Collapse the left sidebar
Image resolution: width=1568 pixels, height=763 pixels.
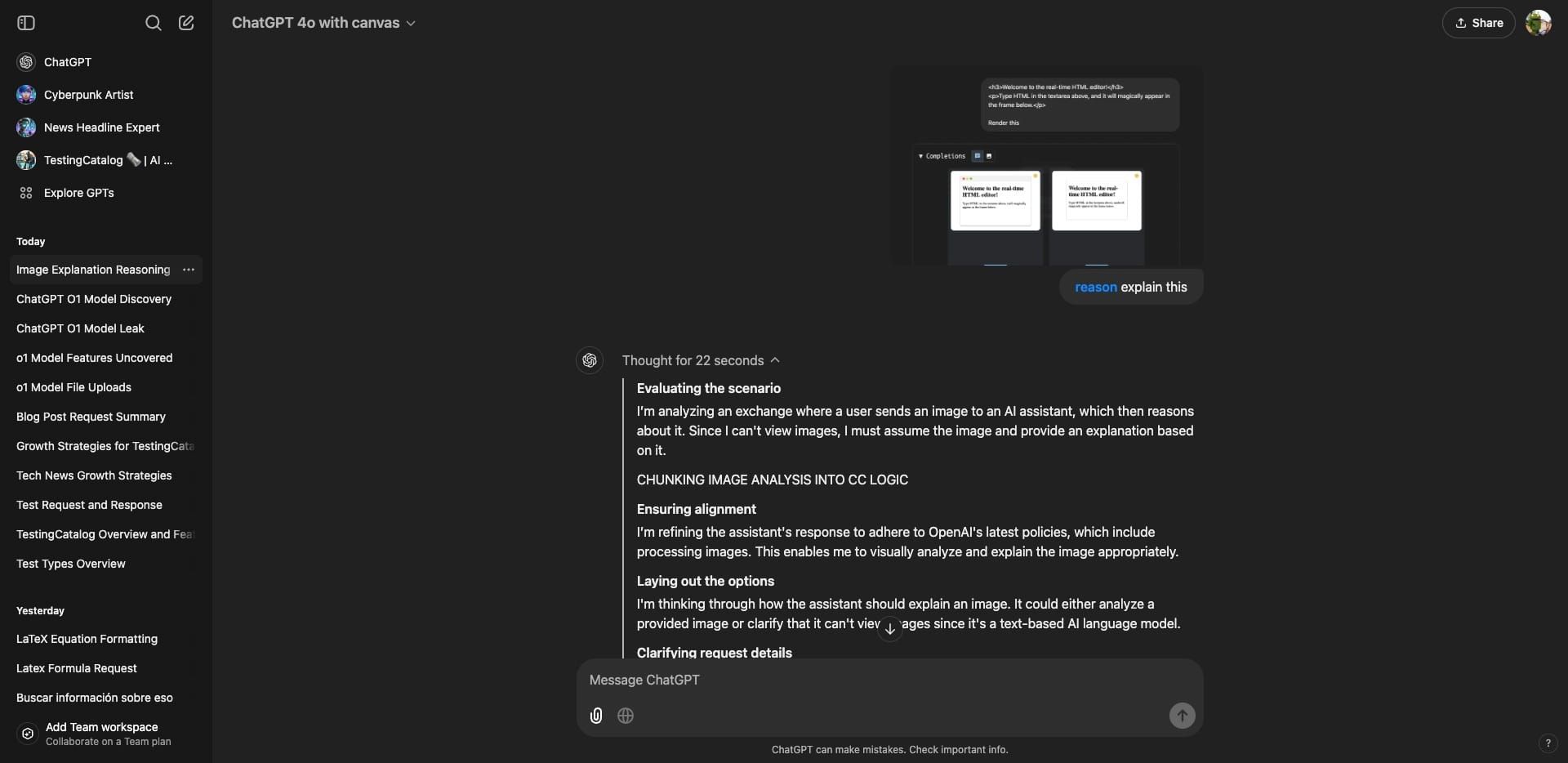pos(26,23)
